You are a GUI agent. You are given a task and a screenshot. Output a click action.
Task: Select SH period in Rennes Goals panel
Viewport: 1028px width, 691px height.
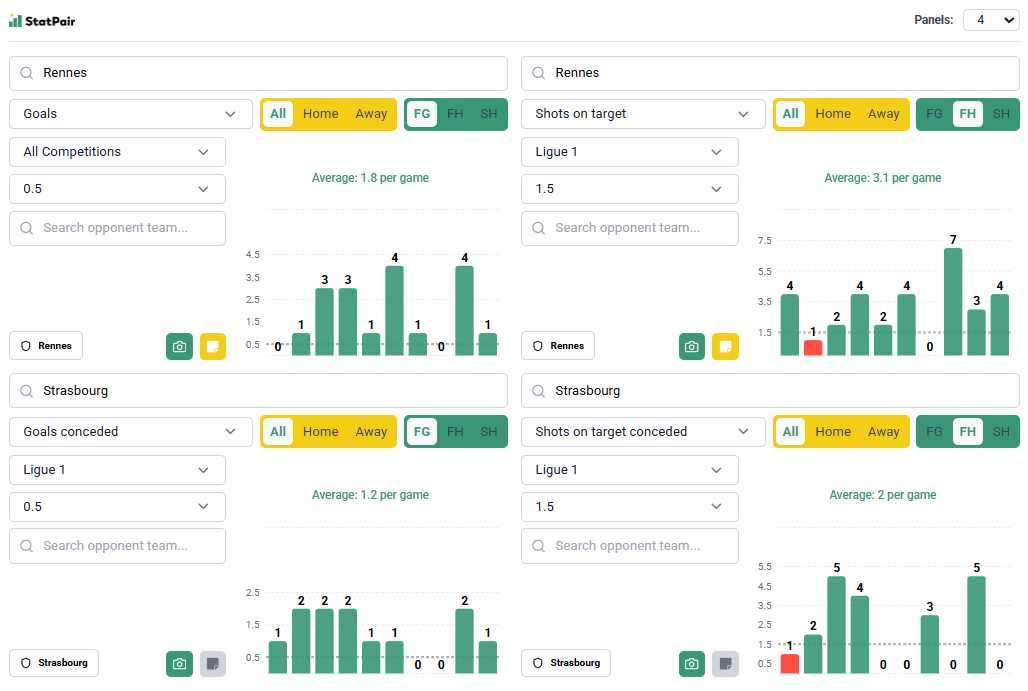click(488, 114)
